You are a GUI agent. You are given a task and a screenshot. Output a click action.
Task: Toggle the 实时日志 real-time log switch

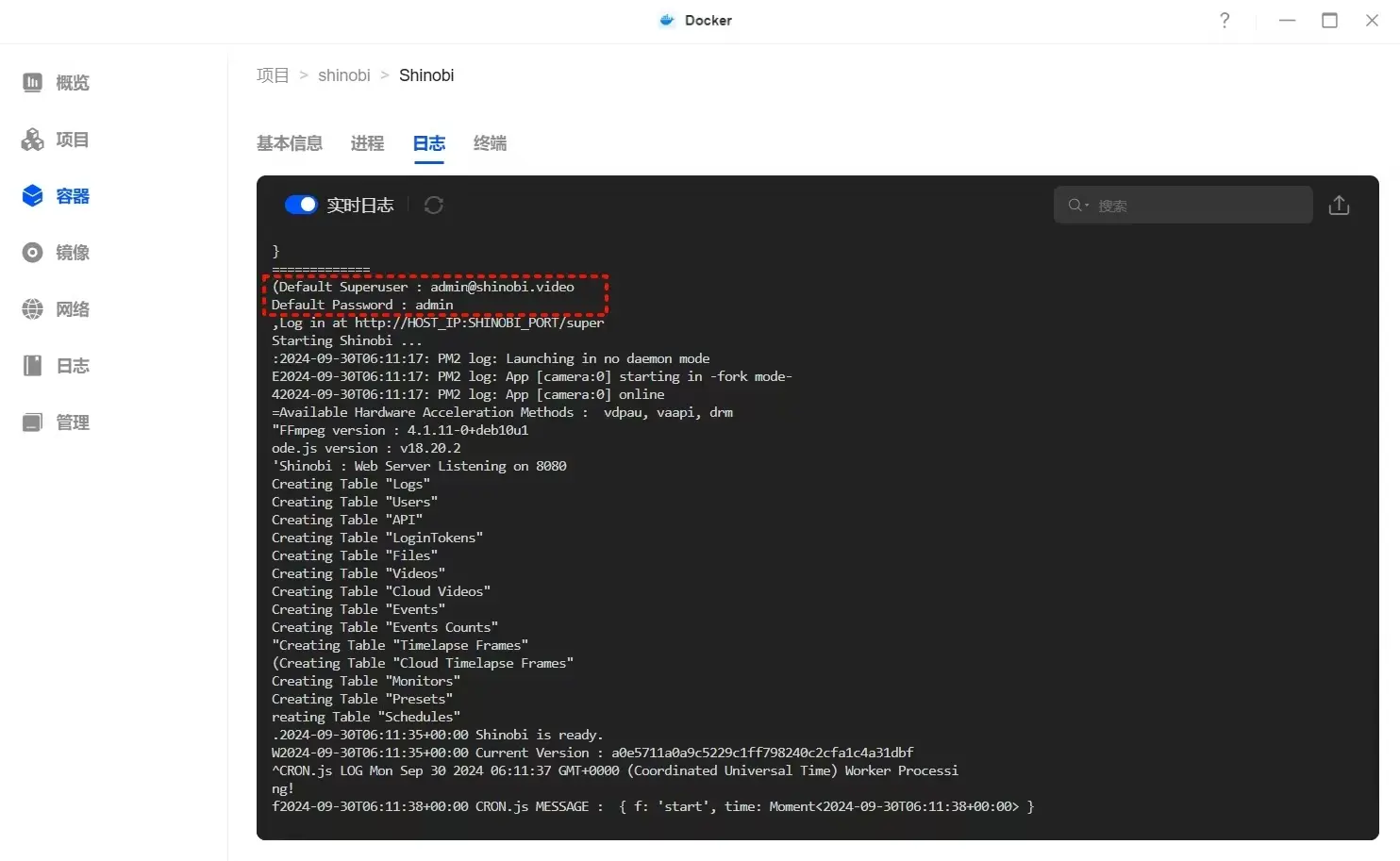[301, 206]
